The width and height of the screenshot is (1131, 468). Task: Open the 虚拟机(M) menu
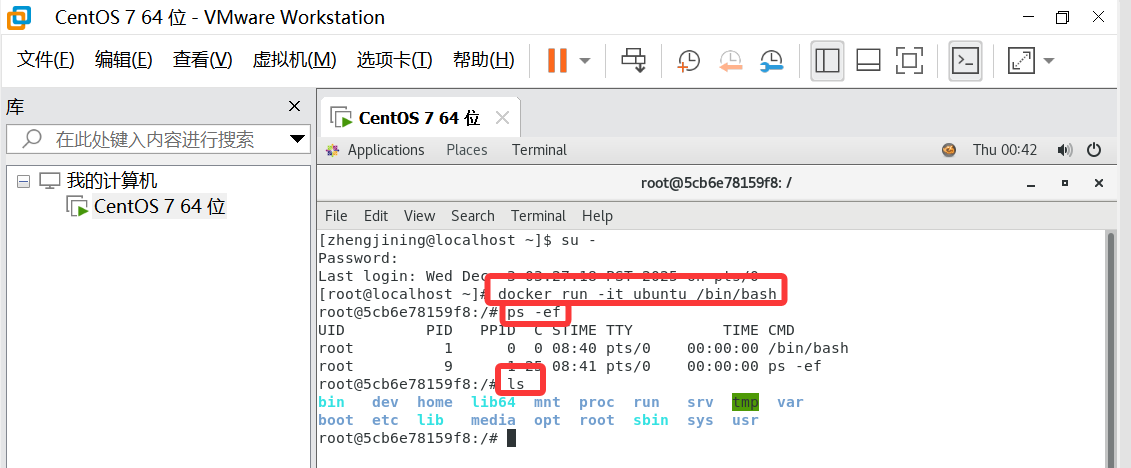pos(294,60)
